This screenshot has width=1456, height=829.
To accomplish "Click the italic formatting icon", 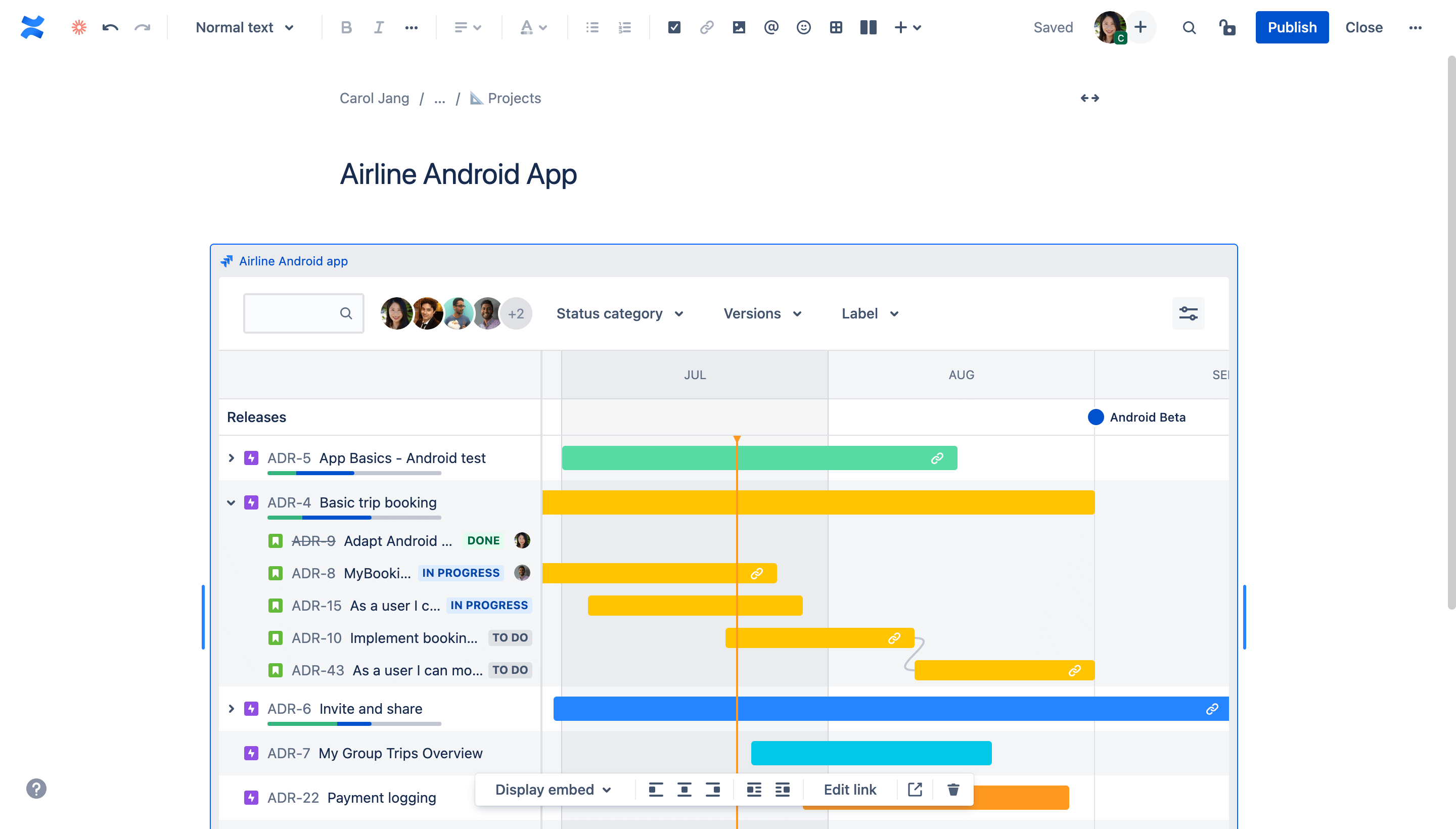I will click(x=378, y=27).
